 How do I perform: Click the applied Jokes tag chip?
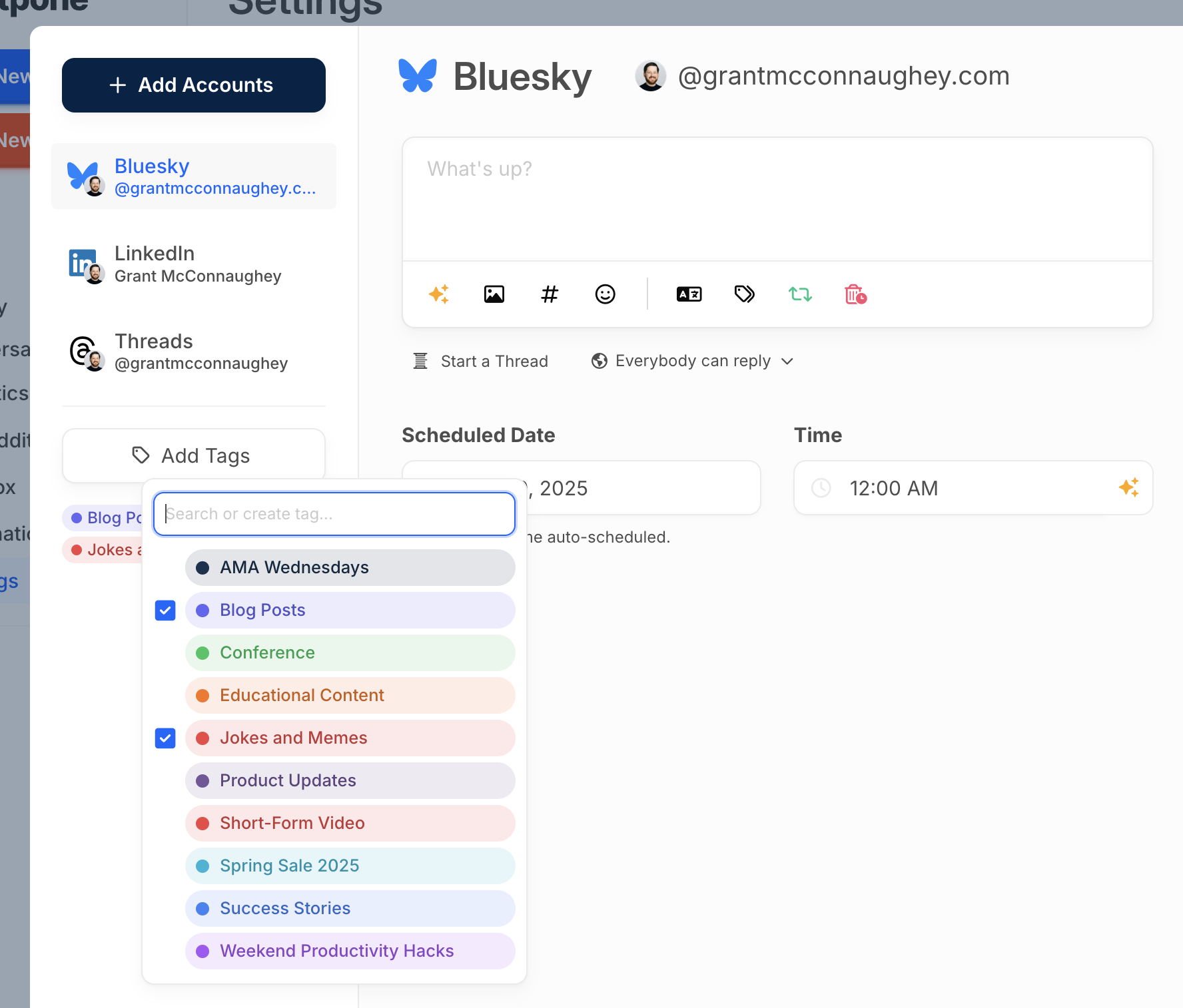103,550
